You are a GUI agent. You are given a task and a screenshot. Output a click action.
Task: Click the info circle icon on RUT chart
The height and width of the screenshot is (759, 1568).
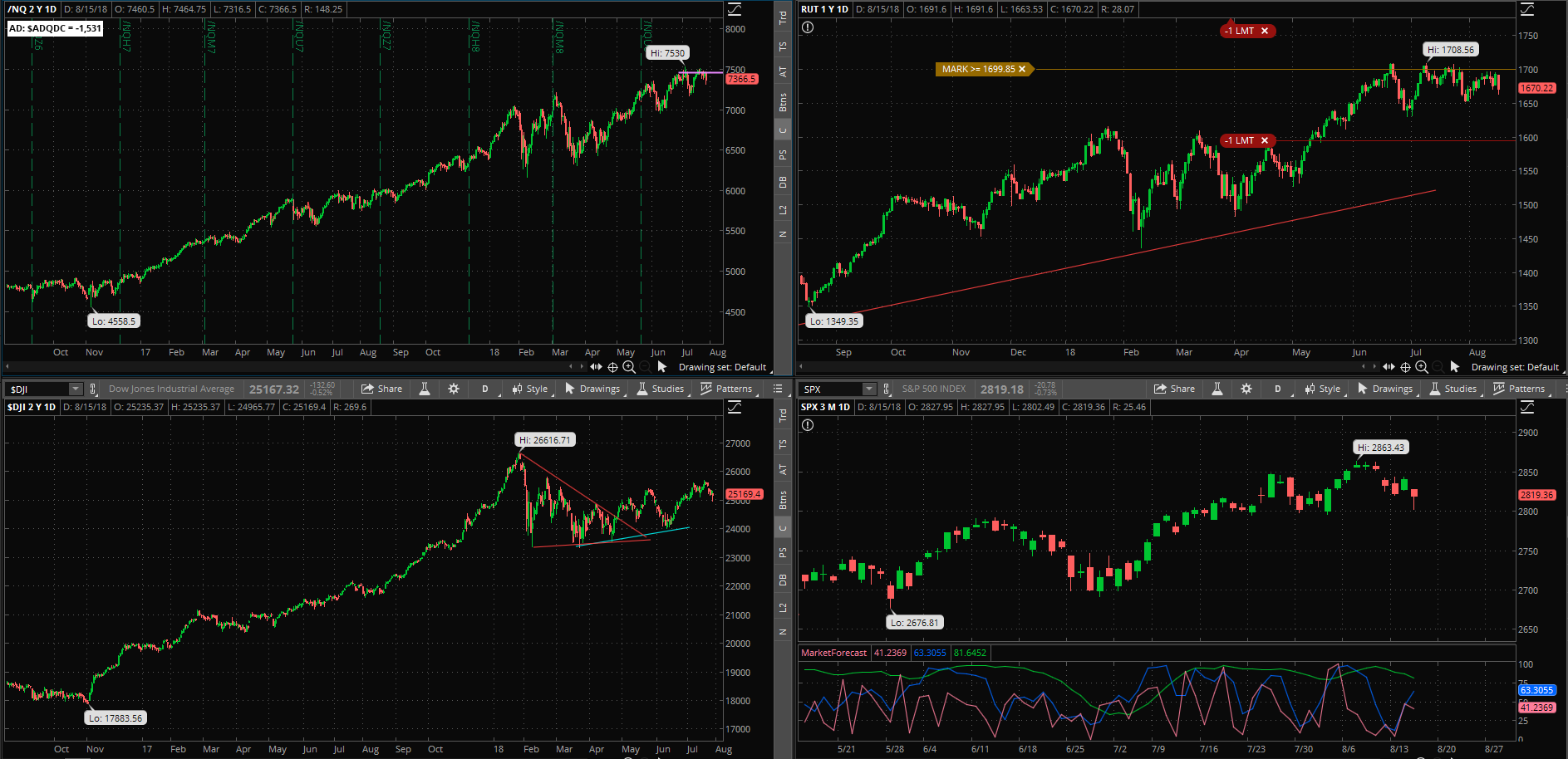[808, 27]
